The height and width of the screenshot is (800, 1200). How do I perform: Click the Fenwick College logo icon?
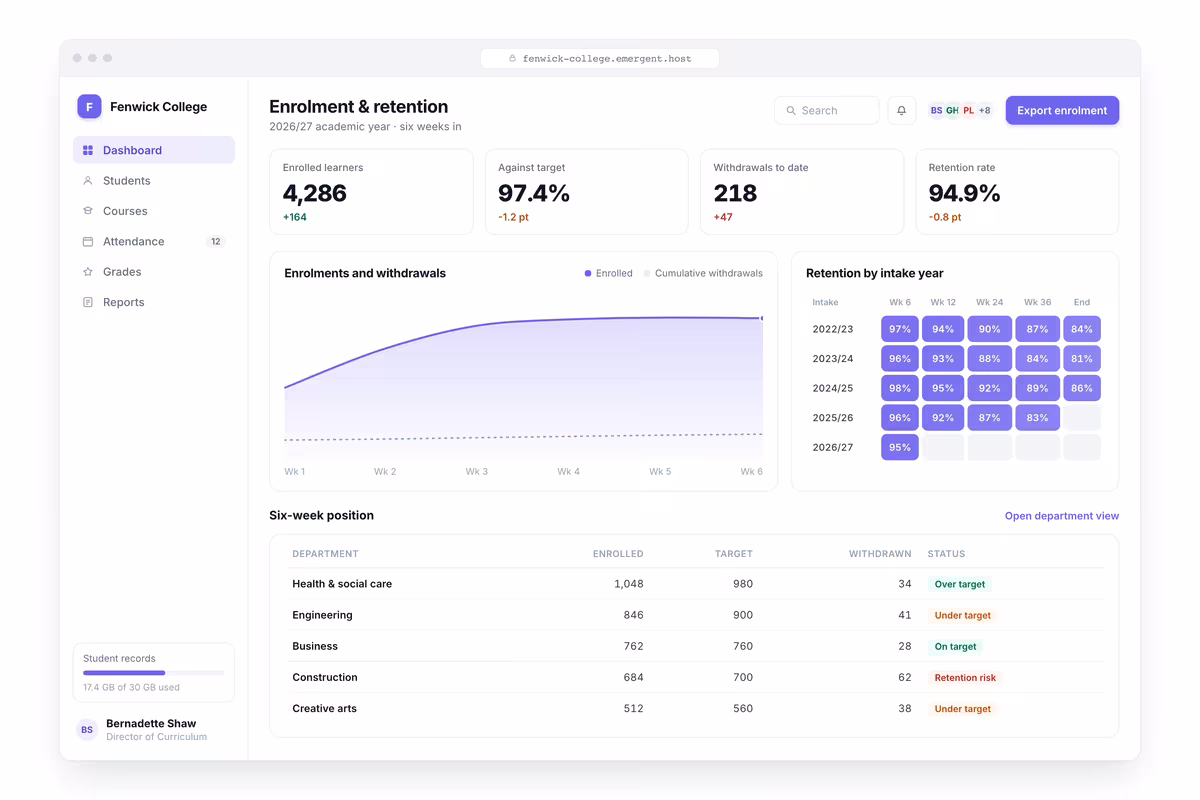[x=89, y=107]
